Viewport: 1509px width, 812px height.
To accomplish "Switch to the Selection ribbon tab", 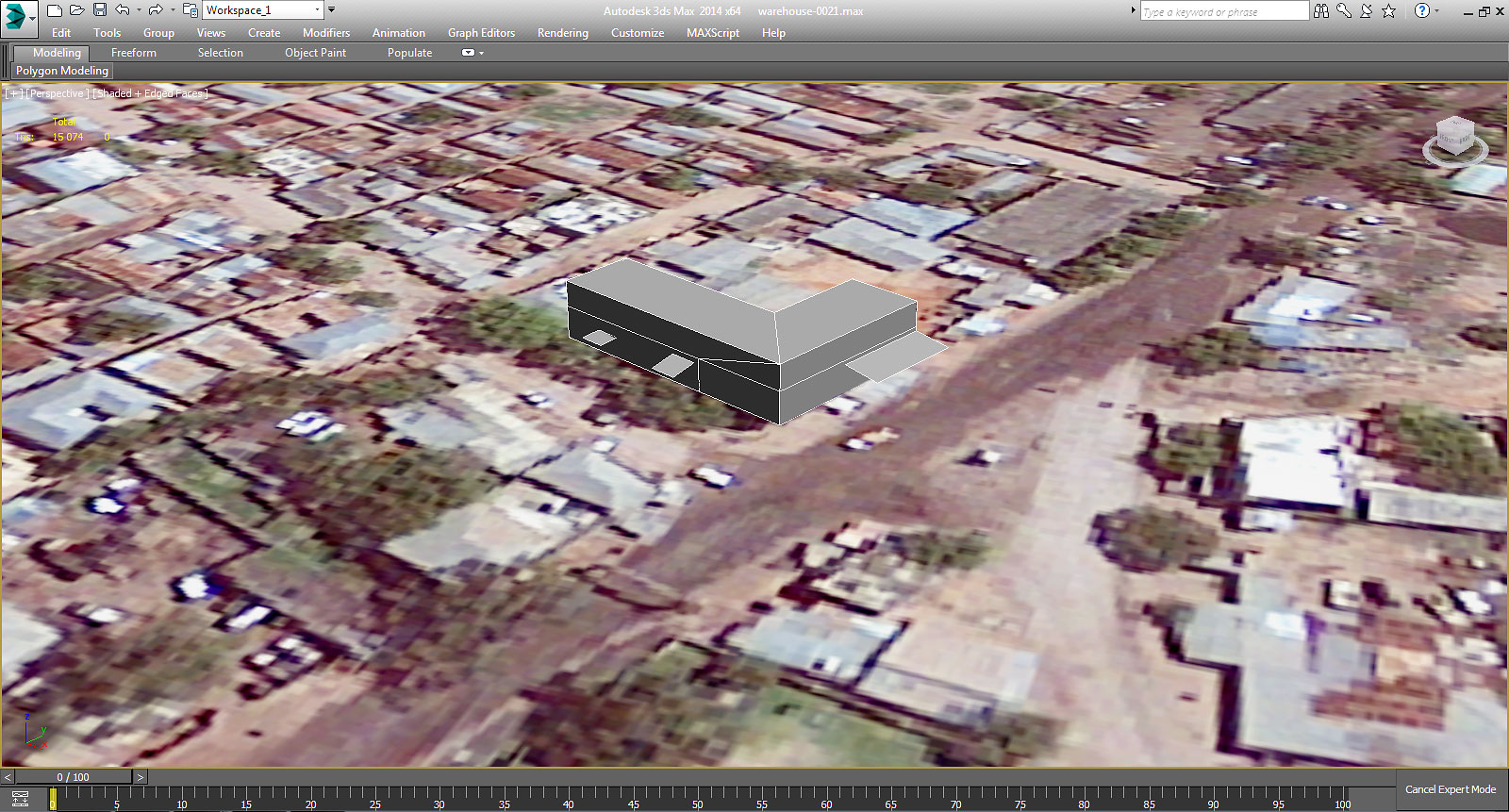I will (x=221, y=53).
